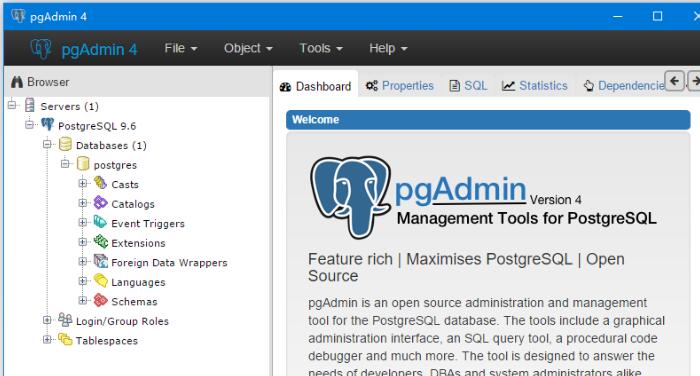The image size is (700, 376).
Task: Expand the Languages node
Action: click(83, 281)
